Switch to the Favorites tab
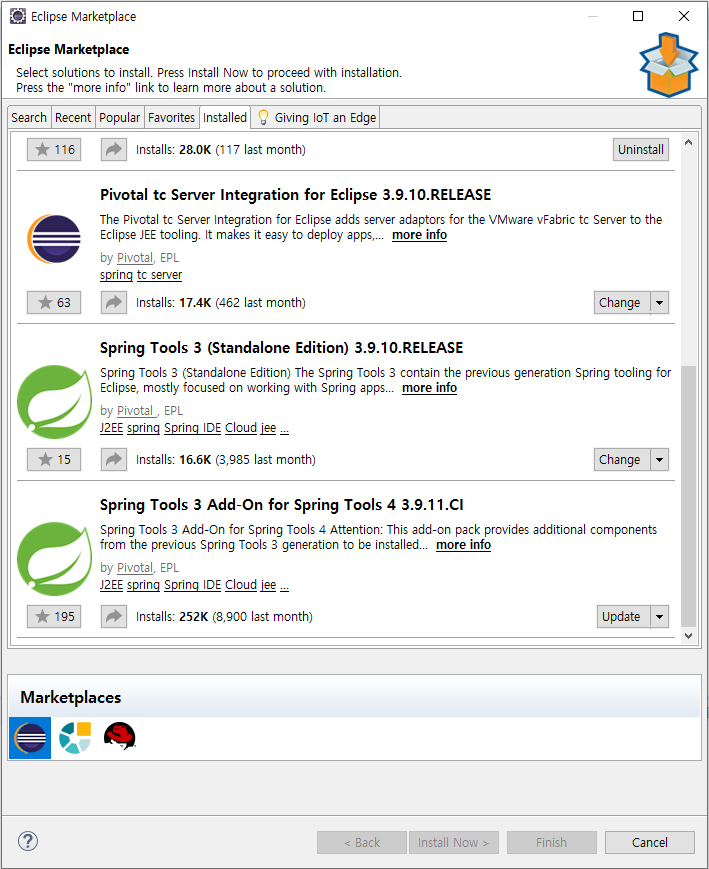Screen dimensions: 709x869 (171, 117)
